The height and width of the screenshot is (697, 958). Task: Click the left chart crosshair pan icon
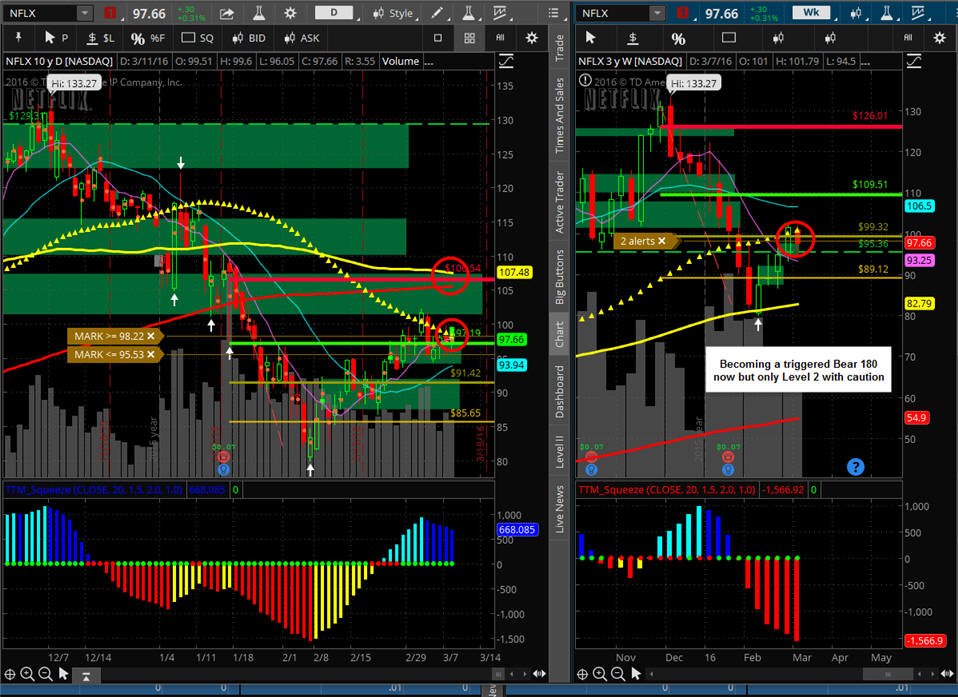click(x=10, y=674)
